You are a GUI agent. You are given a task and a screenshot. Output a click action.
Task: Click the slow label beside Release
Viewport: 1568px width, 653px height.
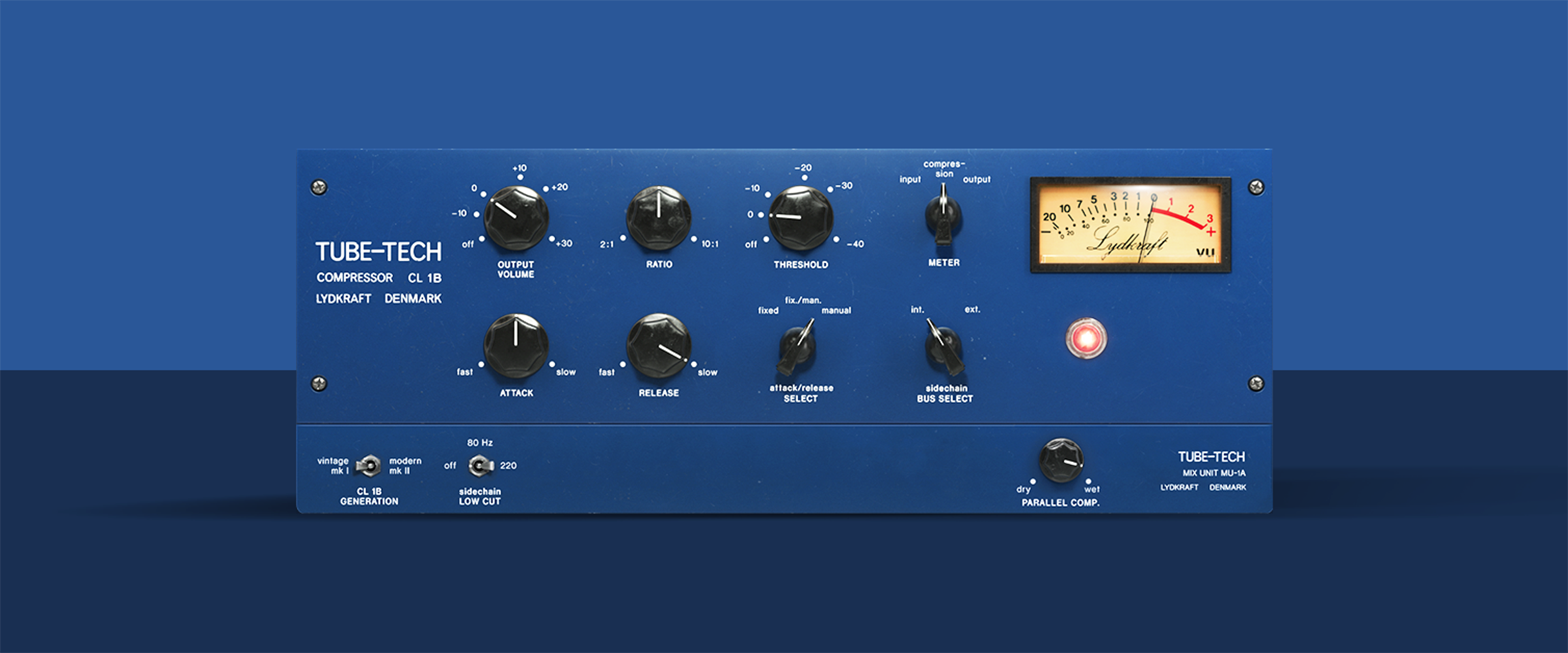click(708, 372)
